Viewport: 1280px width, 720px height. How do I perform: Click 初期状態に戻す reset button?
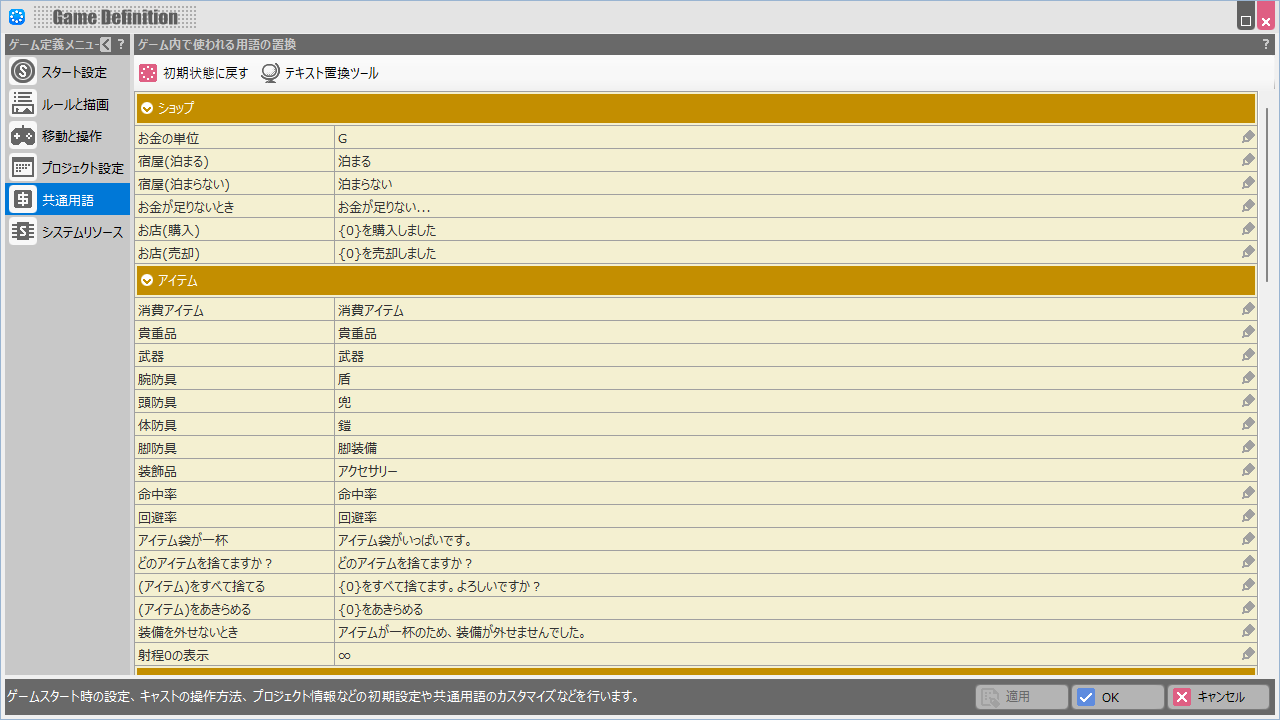click(x=193, y=73)
